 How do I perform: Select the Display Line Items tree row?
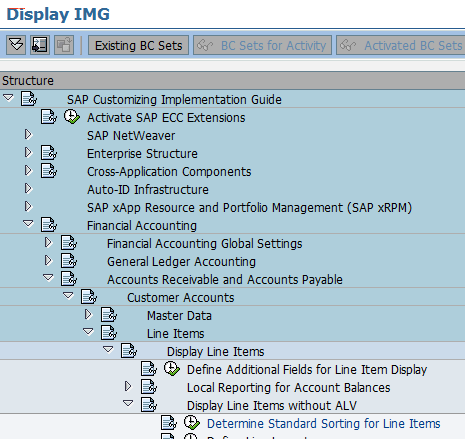[x=232, y=351]
